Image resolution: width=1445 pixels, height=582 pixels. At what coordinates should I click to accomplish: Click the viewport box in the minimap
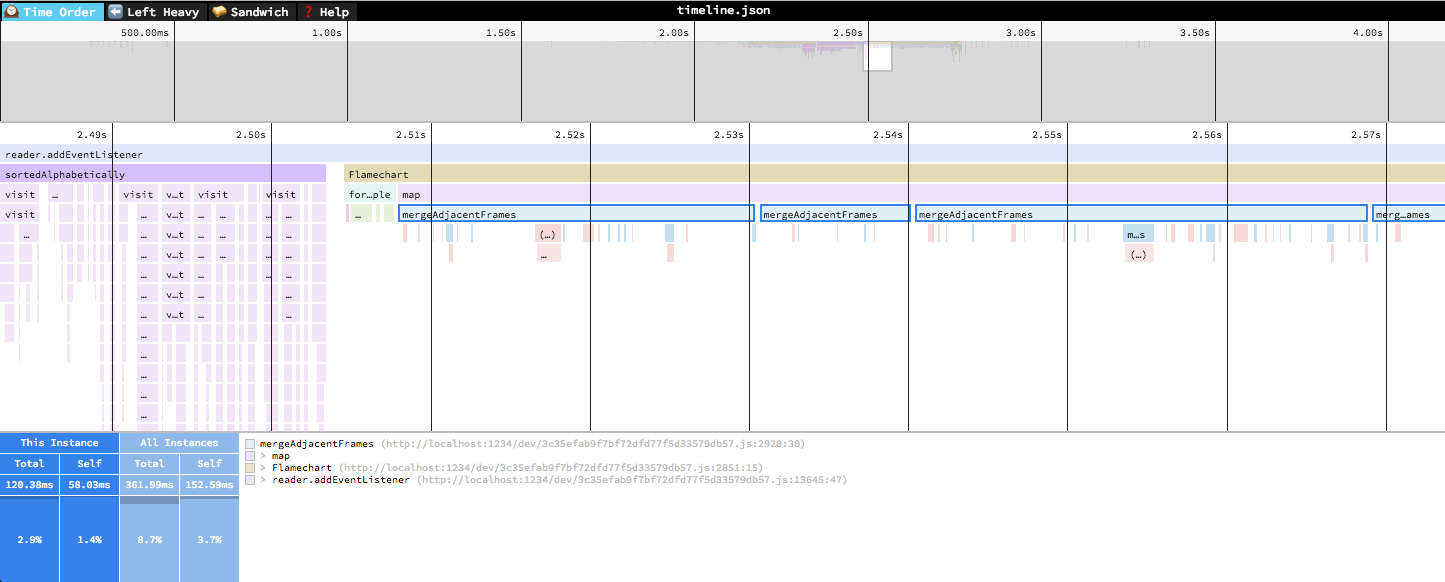[877, 57]
